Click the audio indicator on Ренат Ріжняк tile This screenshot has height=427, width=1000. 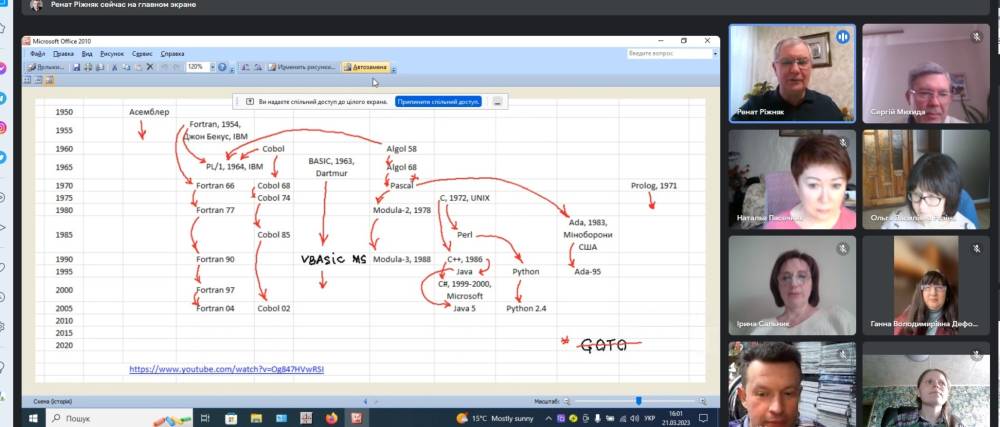(x=843, y=36)
